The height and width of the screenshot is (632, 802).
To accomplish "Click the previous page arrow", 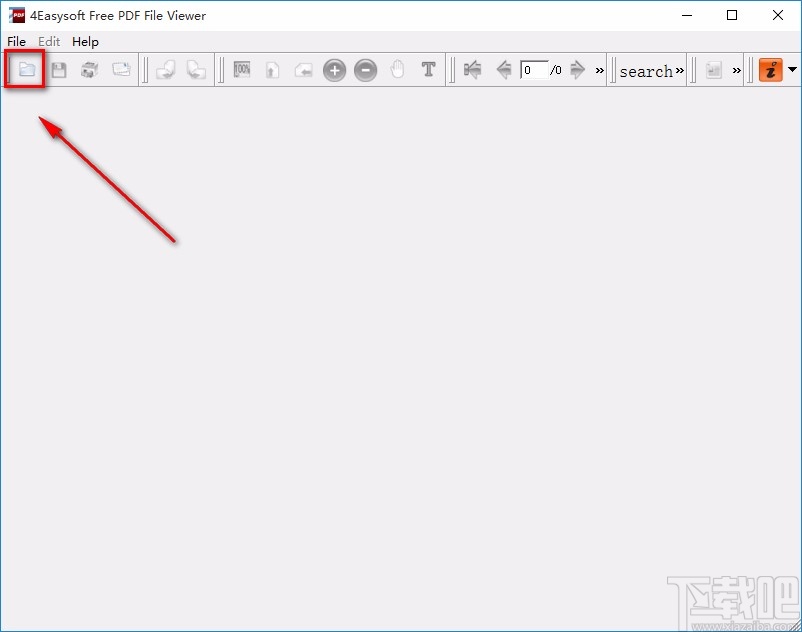I will (504, 70).
